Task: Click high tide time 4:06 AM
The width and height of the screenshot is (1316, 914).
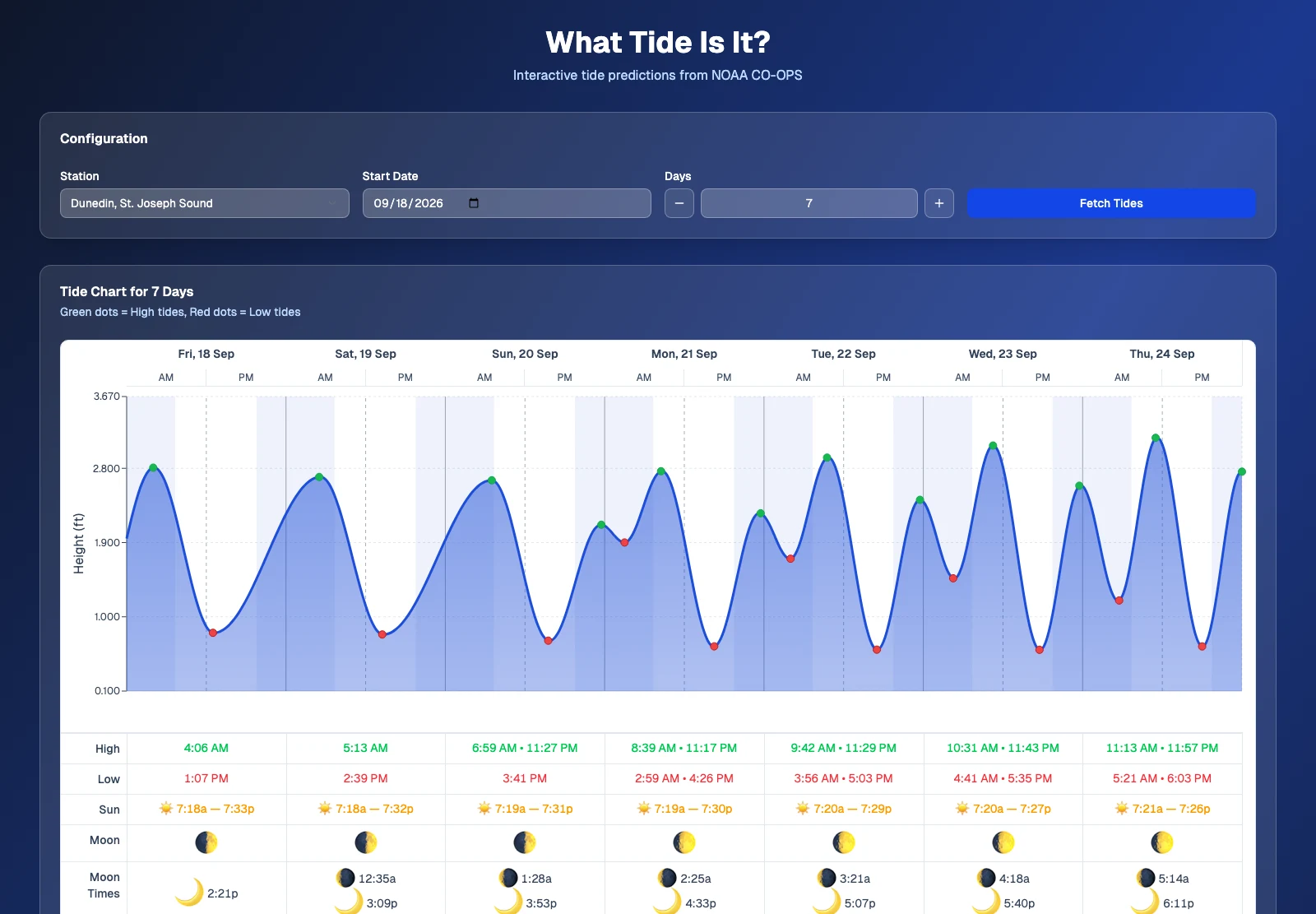Action: tap(206, 748)
